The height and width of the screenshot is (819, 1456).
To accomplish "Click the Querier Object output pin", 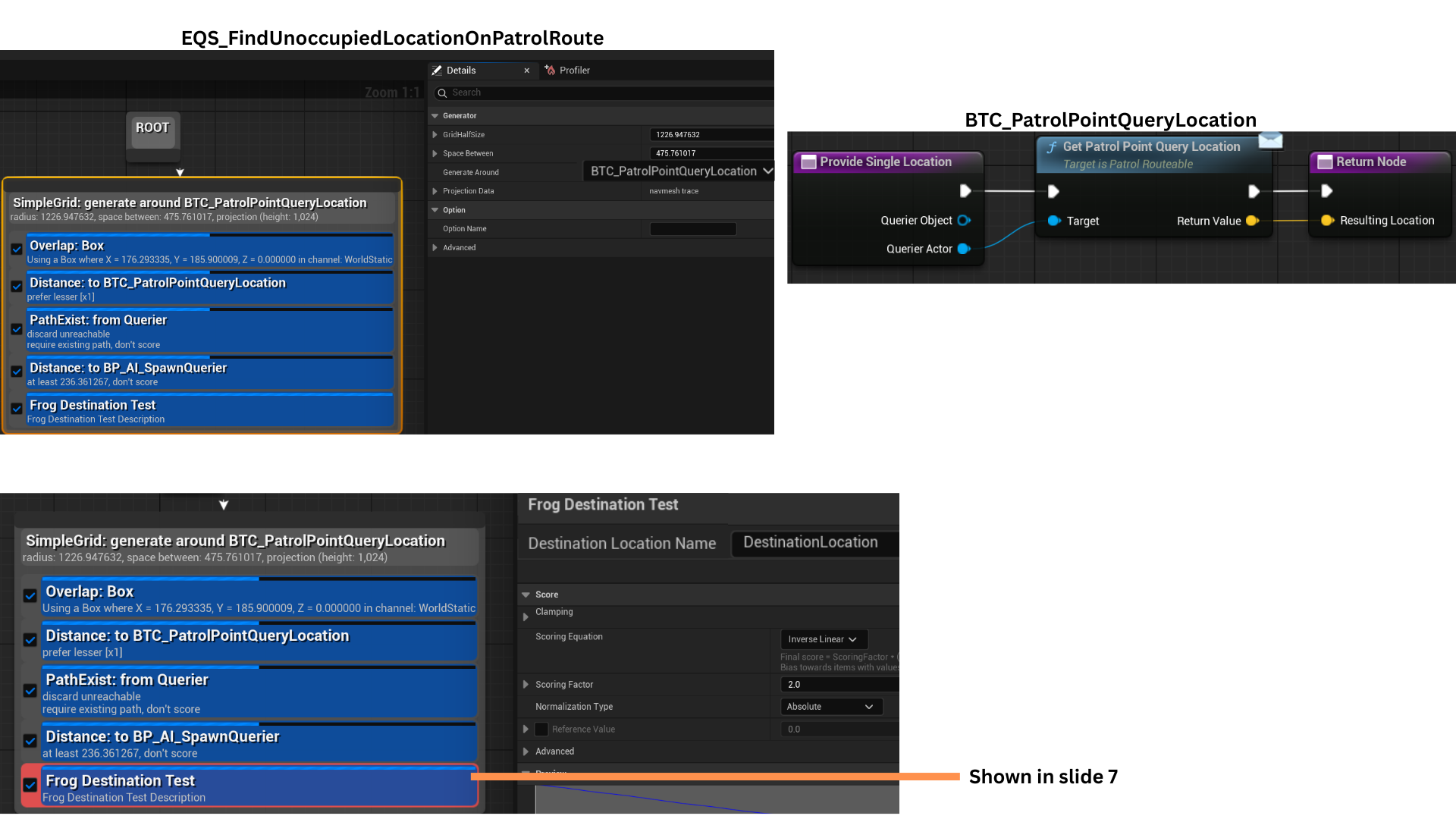I will (x=964, y=221).
